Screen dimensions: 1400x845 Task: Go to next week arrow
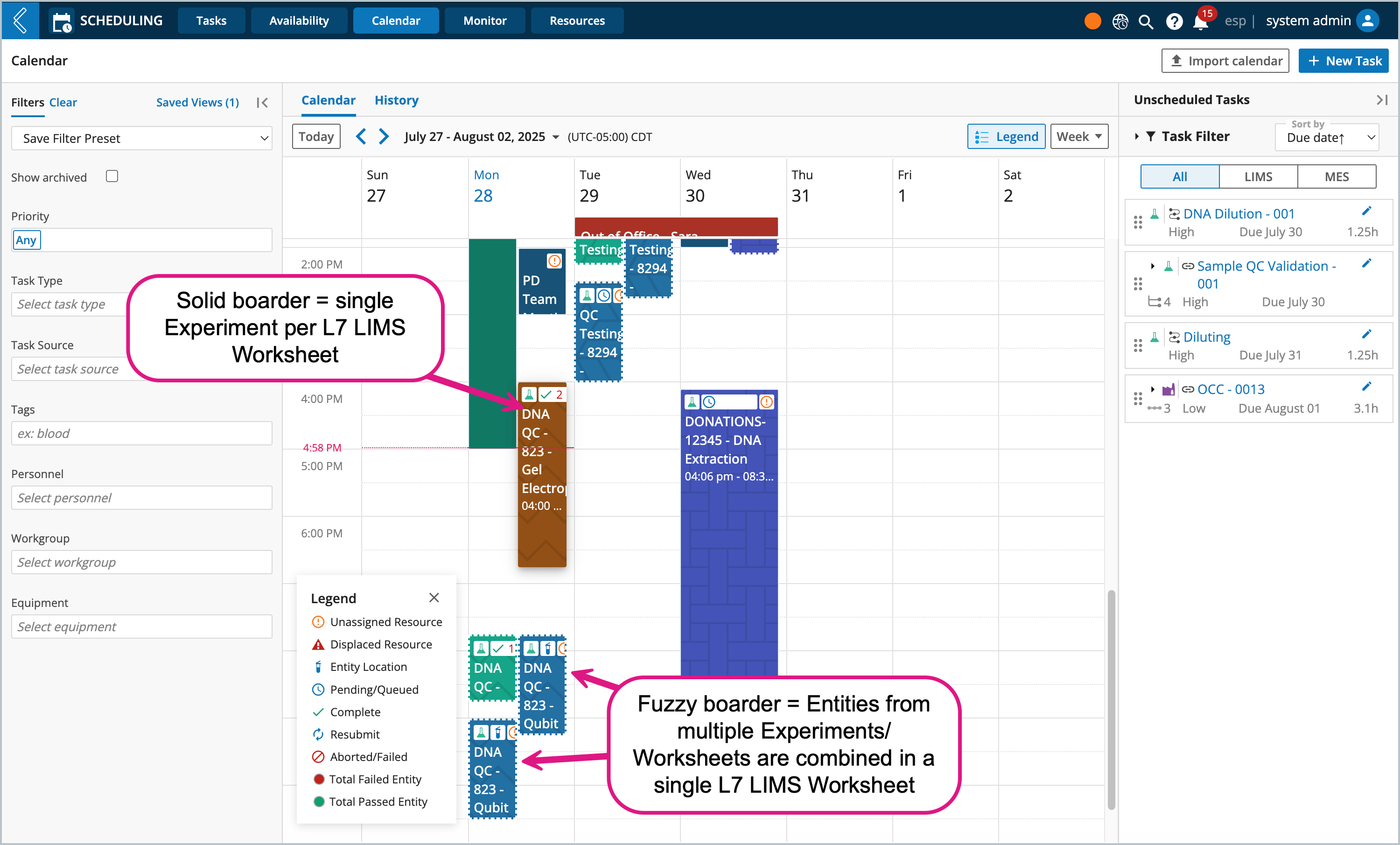click(x=384, y=136)
